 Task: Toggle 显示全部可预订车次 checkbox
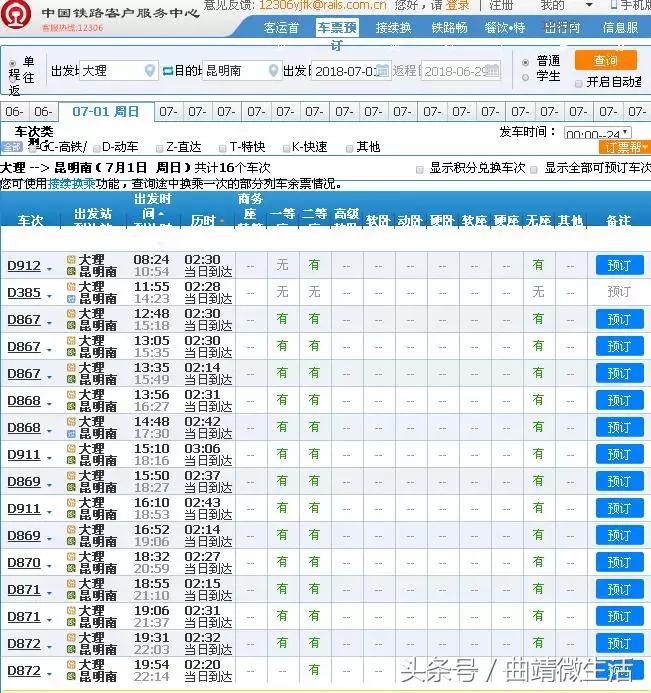[534, 169]
